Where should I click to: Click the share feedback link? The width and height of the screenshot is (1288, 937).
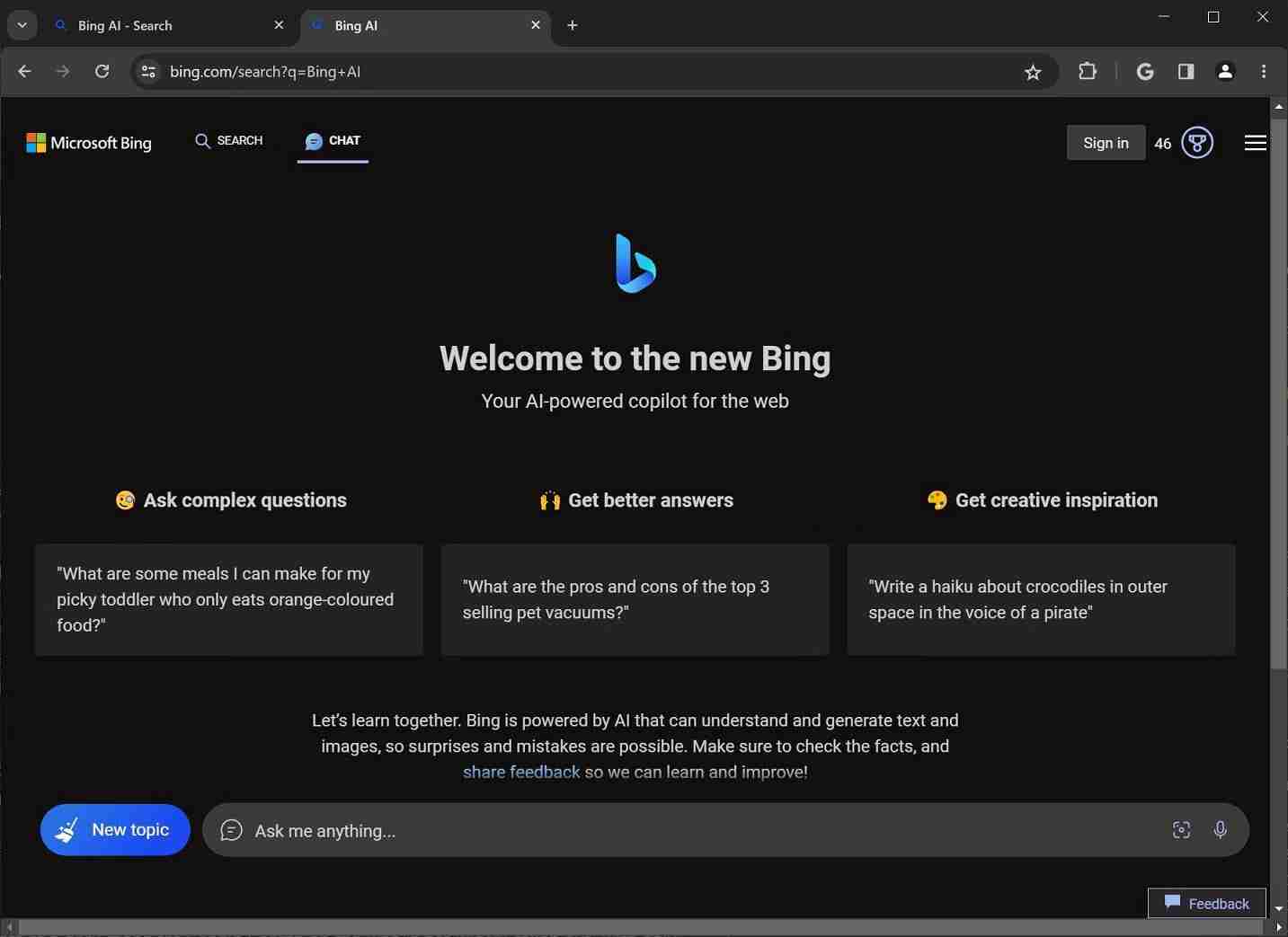pos(520,772)
